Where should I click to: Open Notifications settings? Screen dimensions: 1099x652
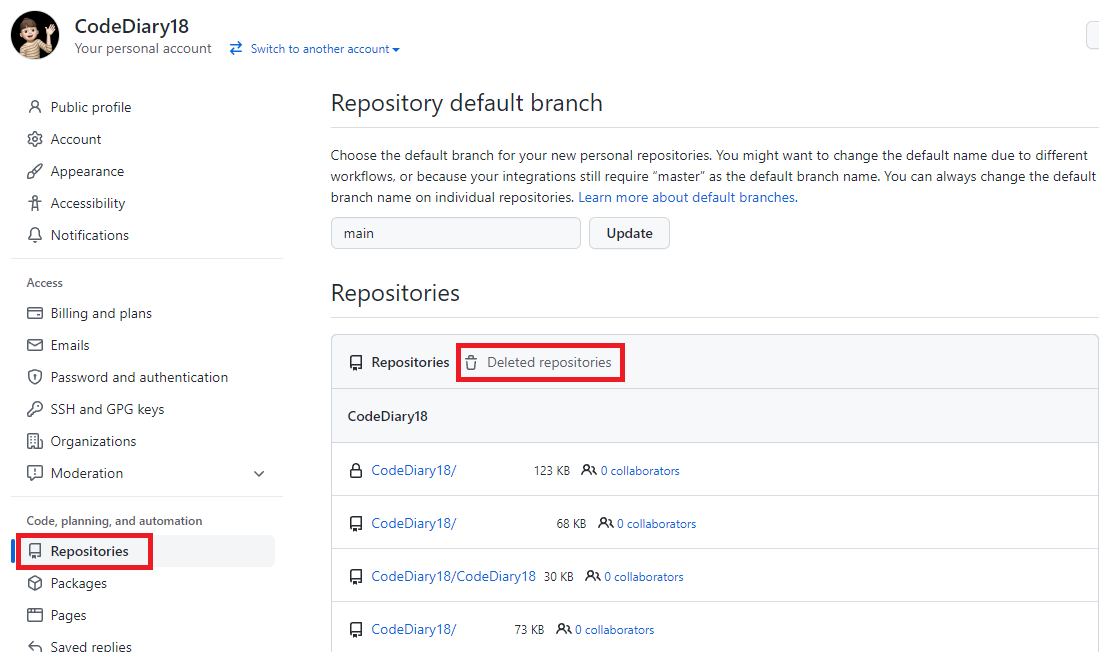90,236
